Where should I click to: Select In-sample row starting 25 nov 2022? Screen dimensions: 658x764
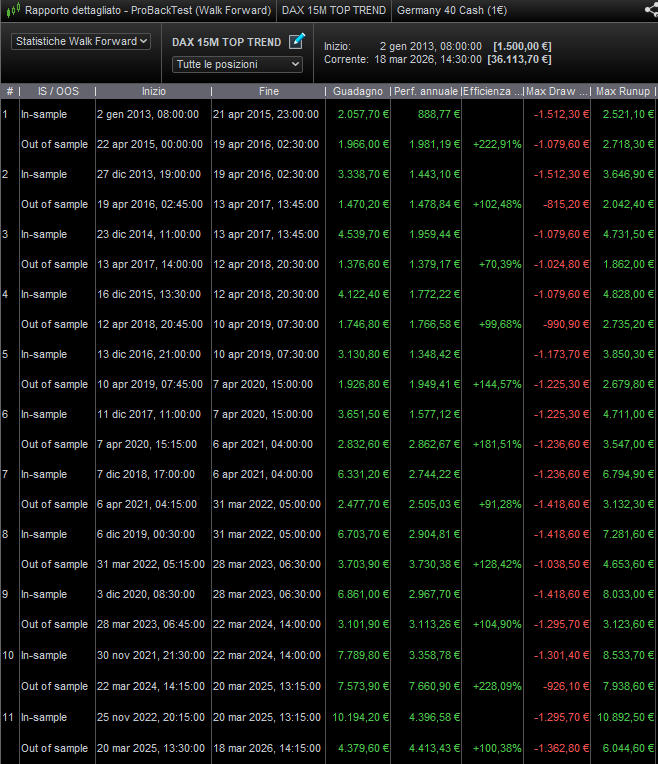pyautogui.click(x=300, y=717)
